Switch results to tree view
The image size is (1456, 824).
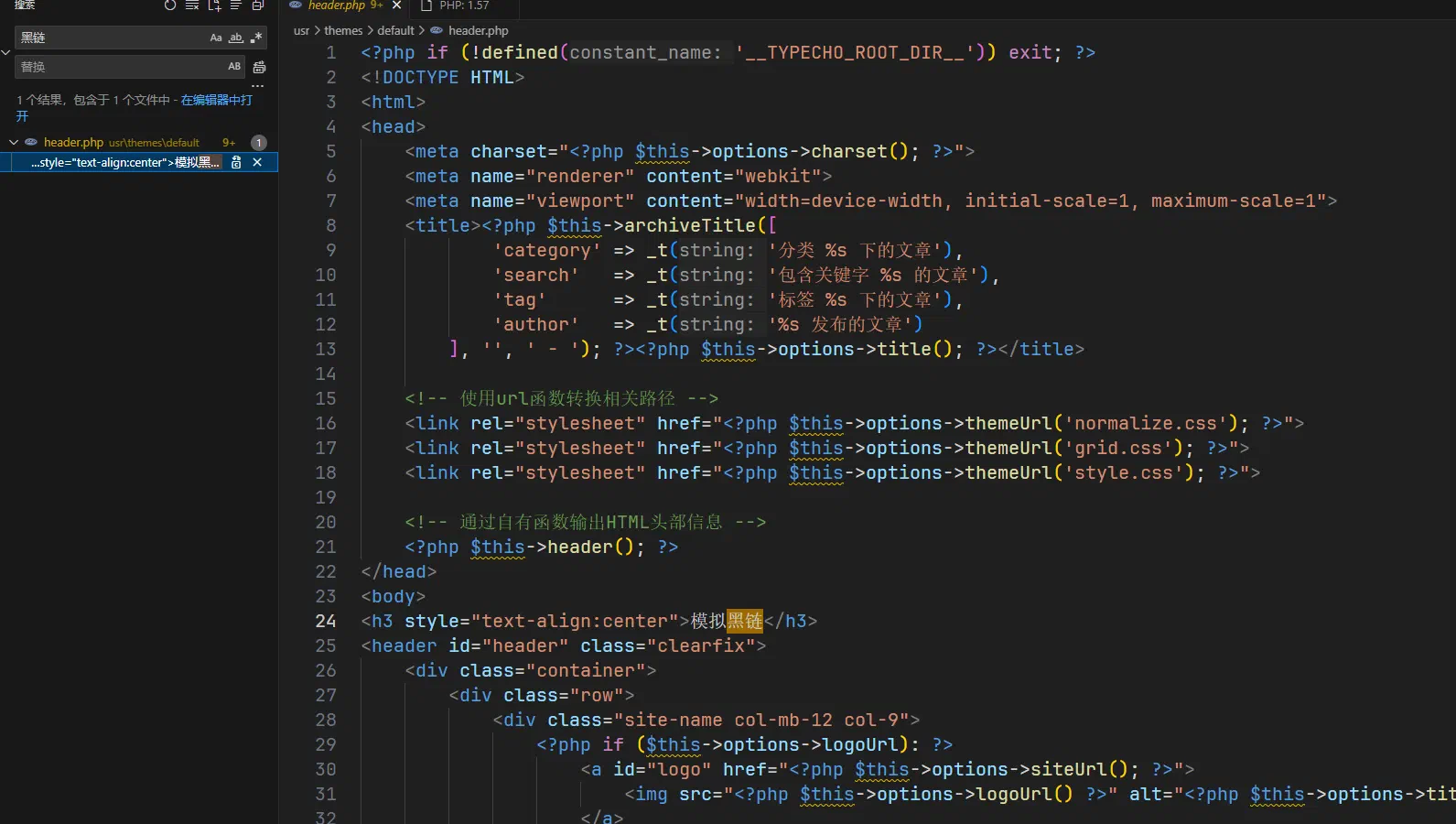[x=236, y=5]
